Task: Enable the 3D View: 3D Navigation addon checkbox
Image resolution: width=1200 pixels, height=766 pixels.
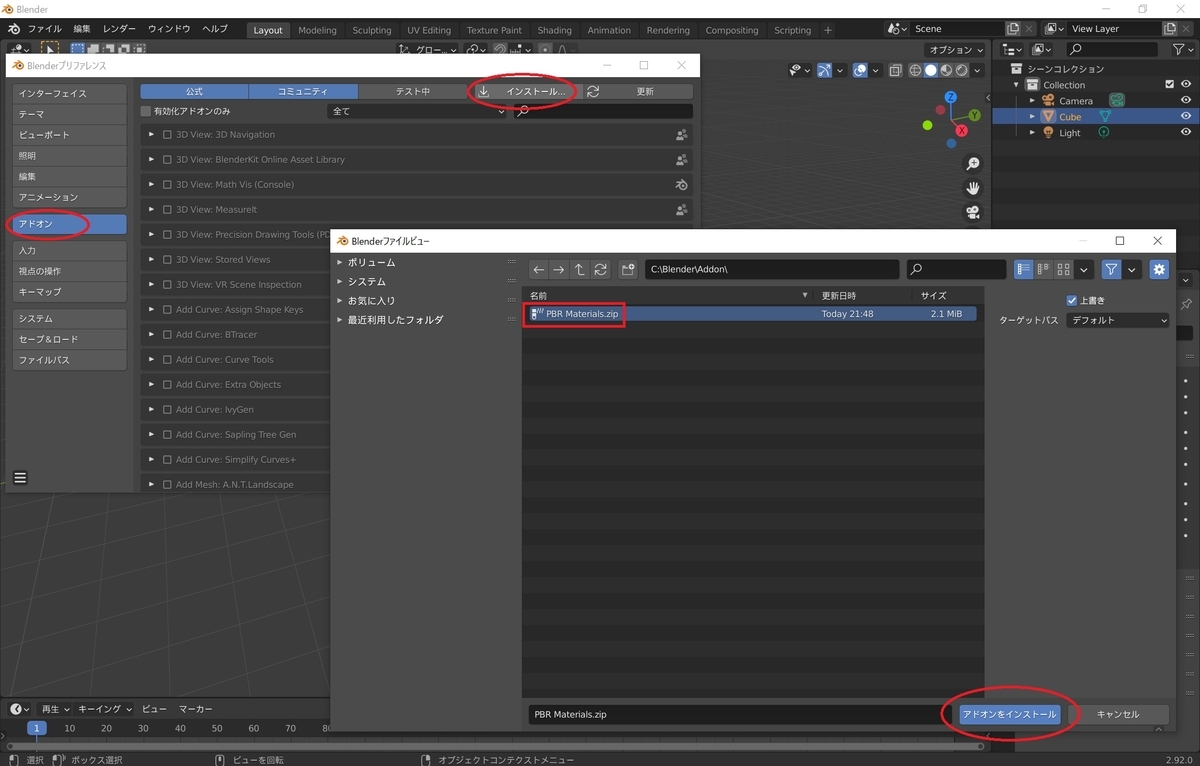Action: [x=168, y=134]
